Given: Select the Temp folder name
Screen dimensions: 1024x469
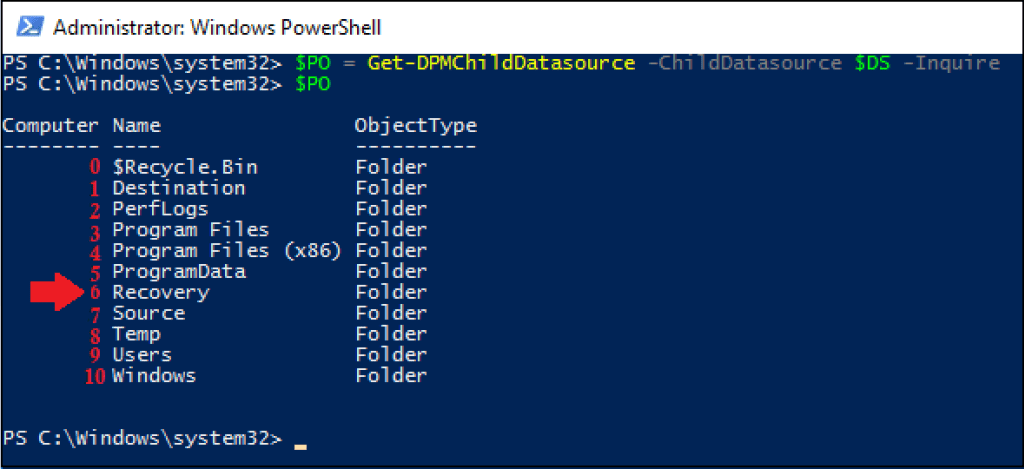Looking at the screenshot, I should [136, 334].
